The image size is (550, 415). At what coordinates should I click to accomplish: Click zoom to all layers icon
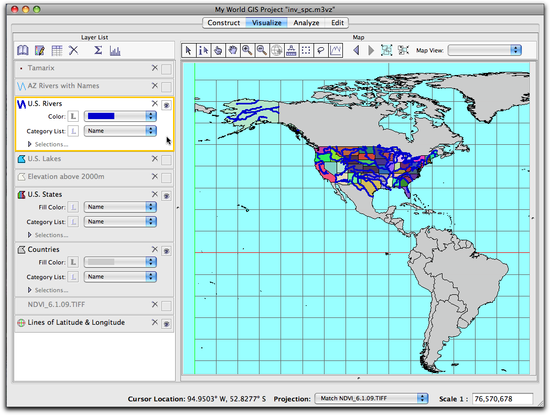[387, 50]
